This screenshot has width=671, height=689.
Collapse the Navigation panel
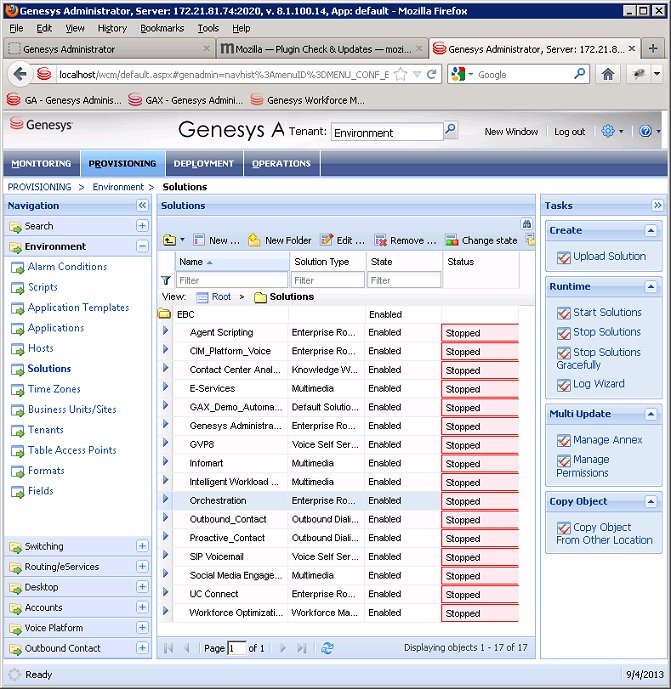point(142,205)
